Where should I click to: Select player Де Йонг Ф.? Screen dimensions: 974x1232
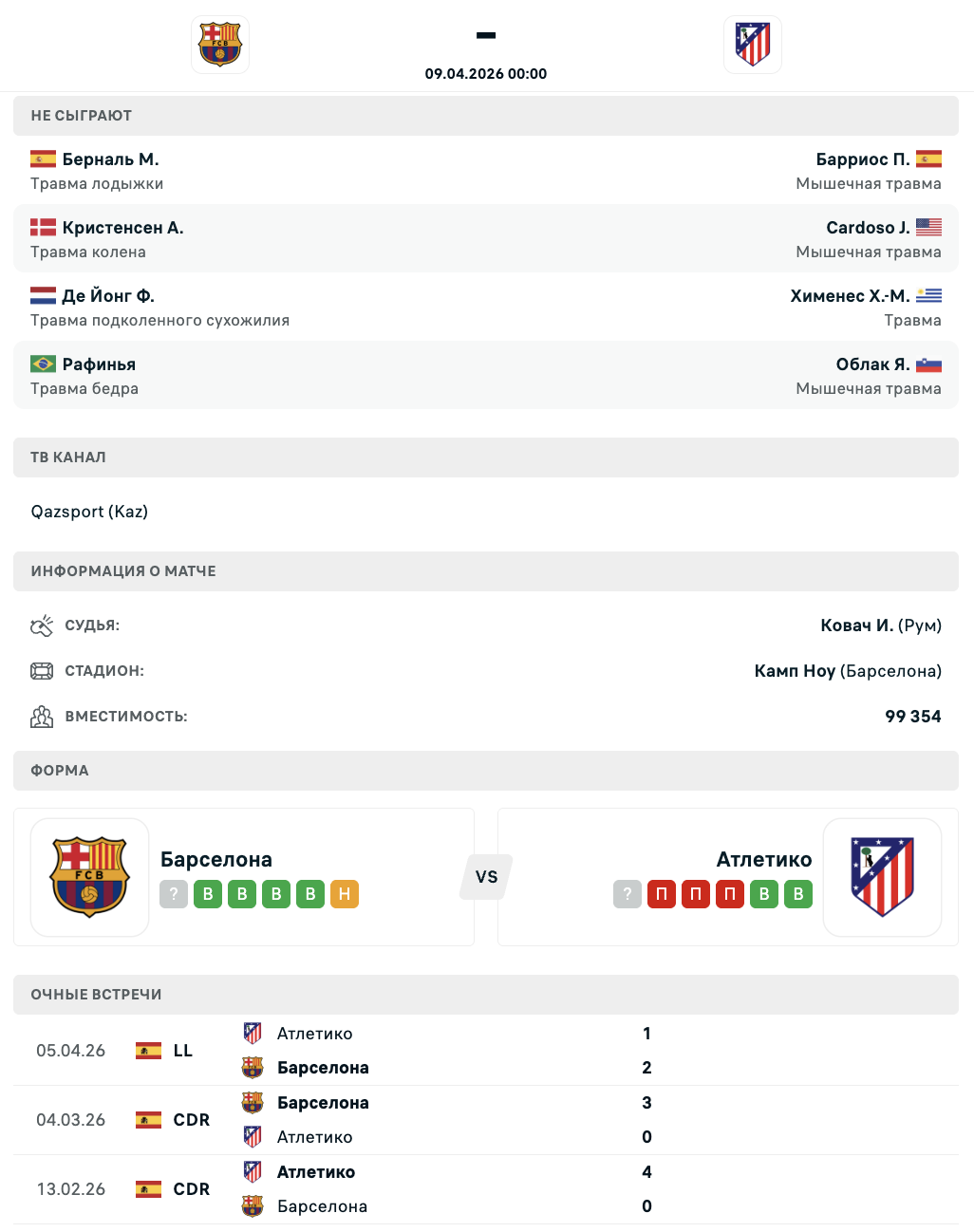(108, 296)
